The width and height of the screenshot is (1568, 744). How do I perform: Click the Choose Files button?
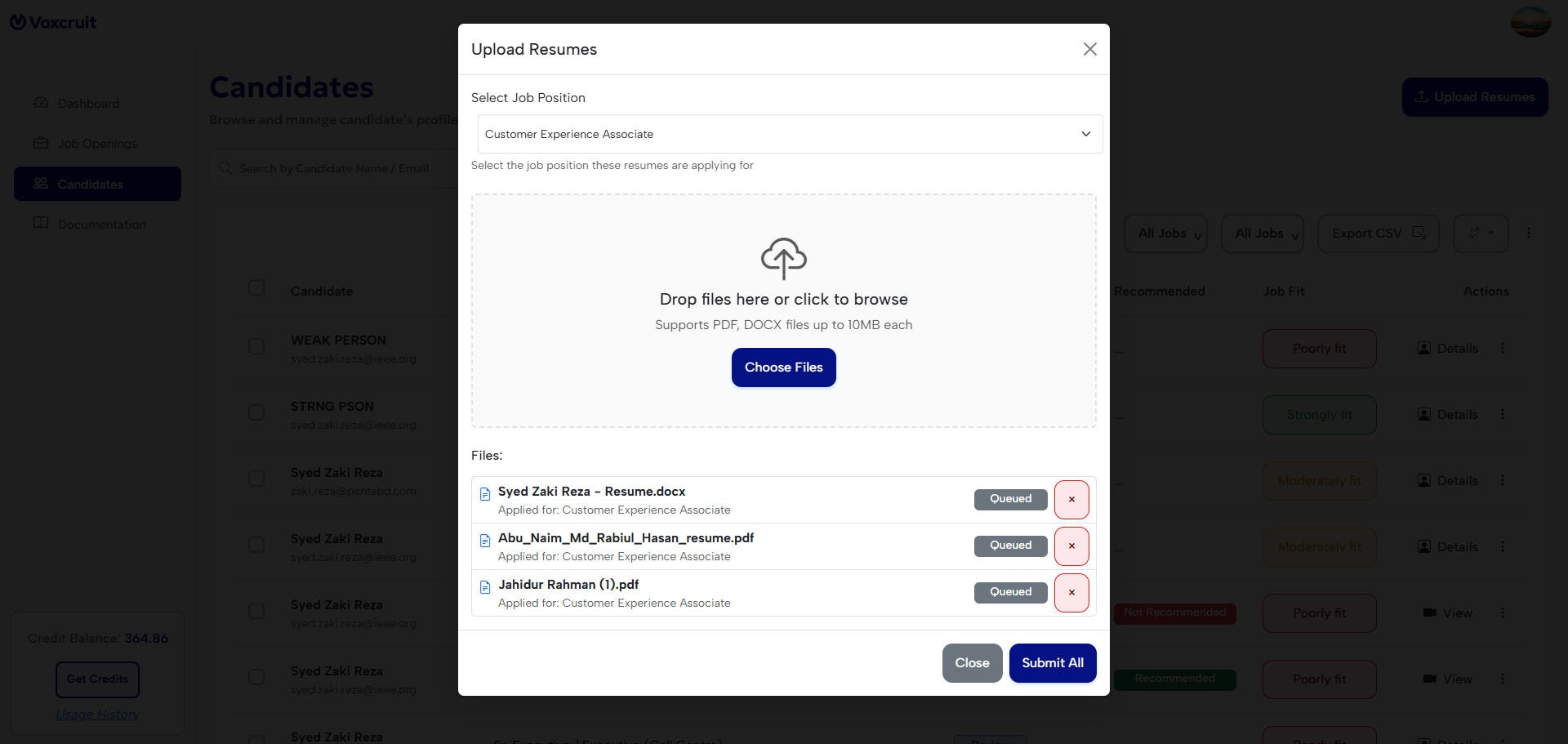point(784,368)
